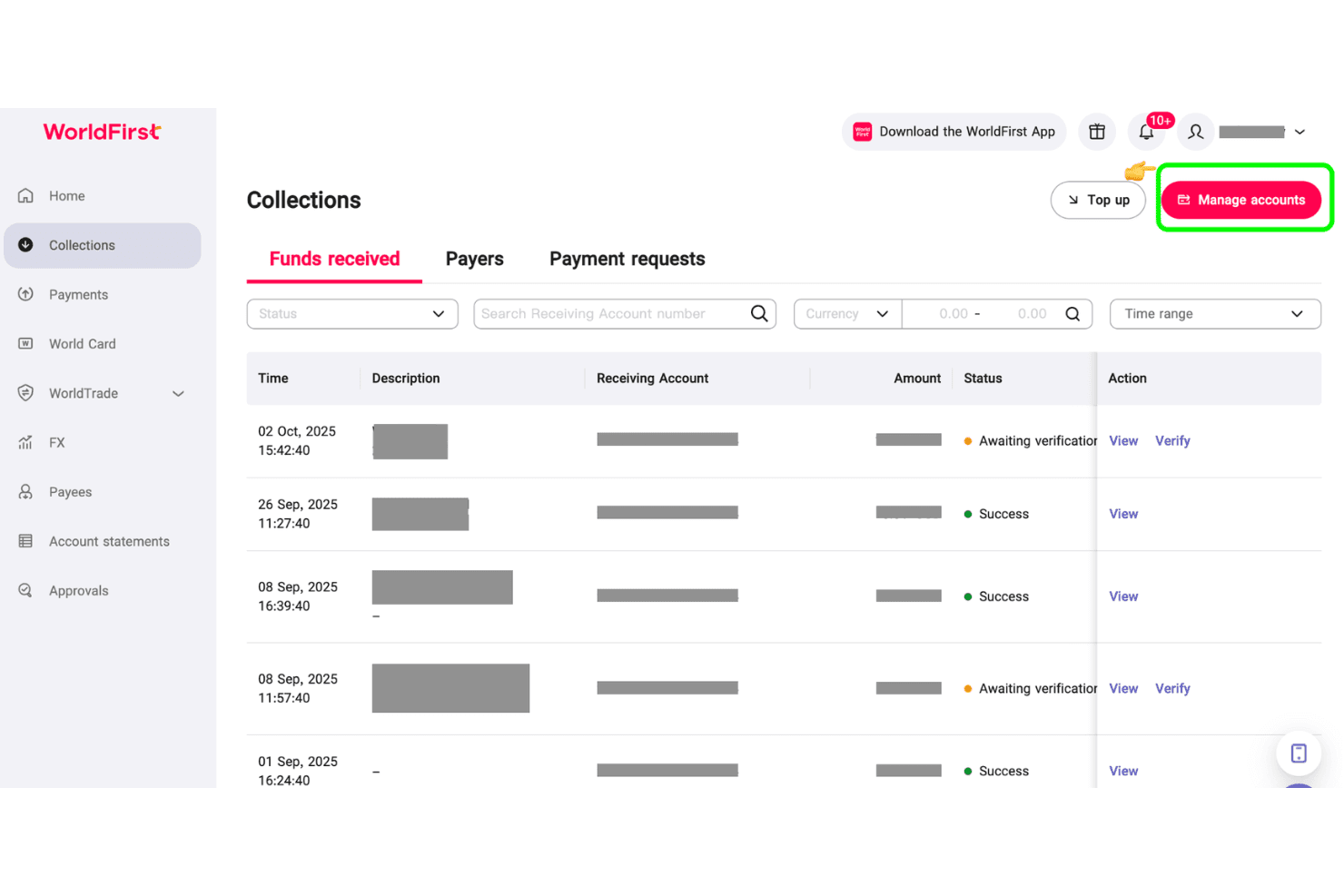
Task: Click the WorldFirst logo
Action: [x=102, y=132]
